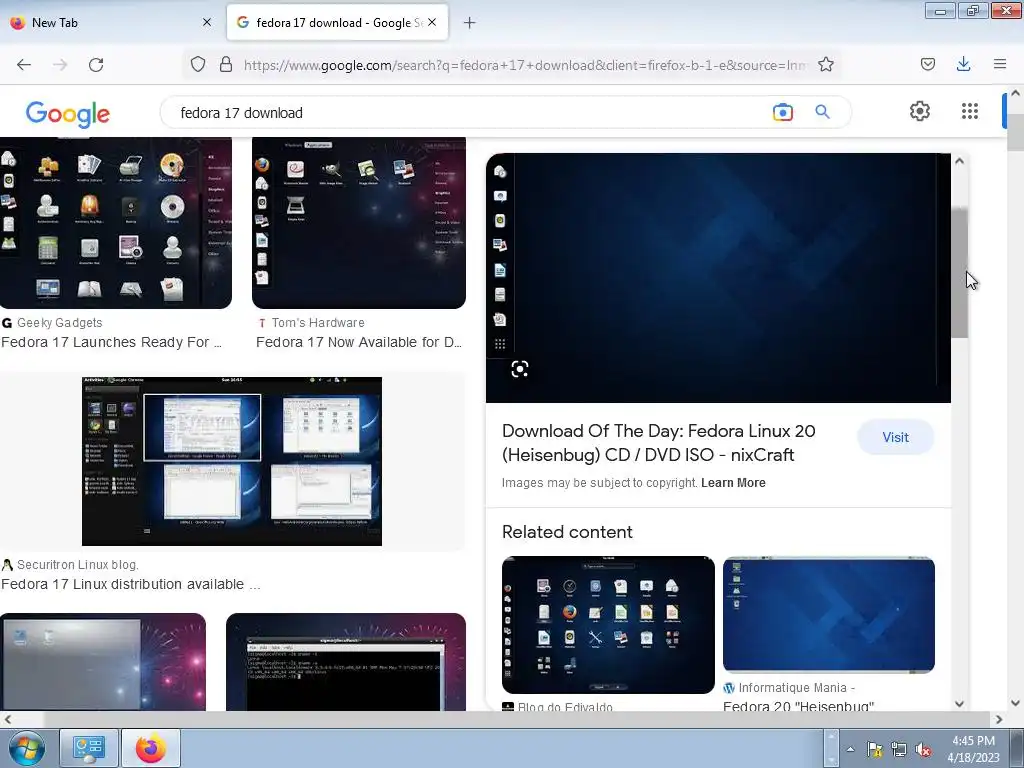Bookmark this page with the star
This screenshot has height=768, width=1024.
pyautogui.click(x=825, y=65)
